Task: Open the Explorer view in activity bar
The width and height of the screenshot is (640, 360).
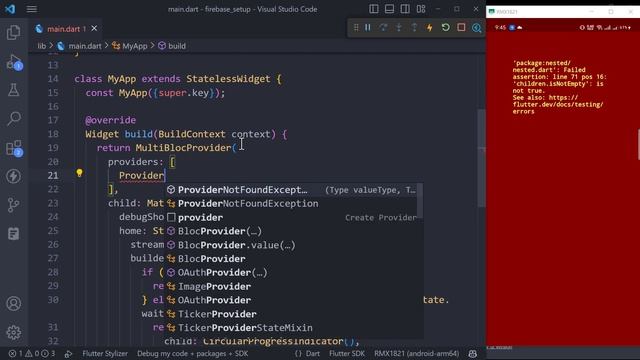Action: pos(13,32)
